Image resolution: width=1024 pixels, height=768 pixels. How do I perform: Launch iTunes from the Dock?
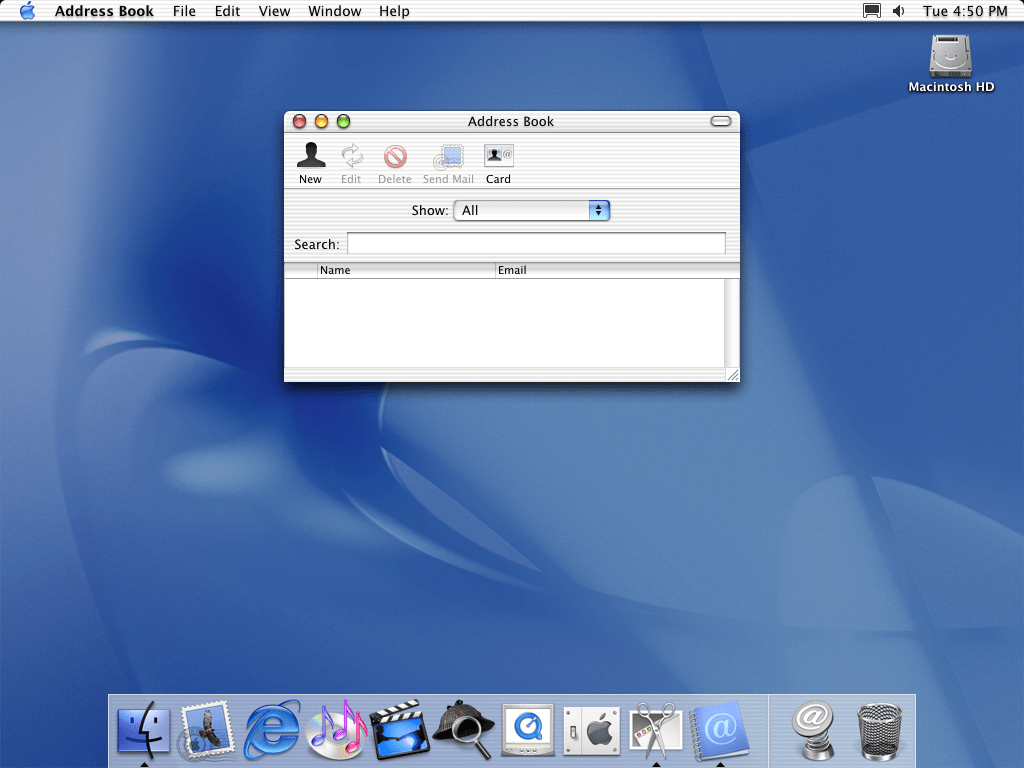(336, 728)
